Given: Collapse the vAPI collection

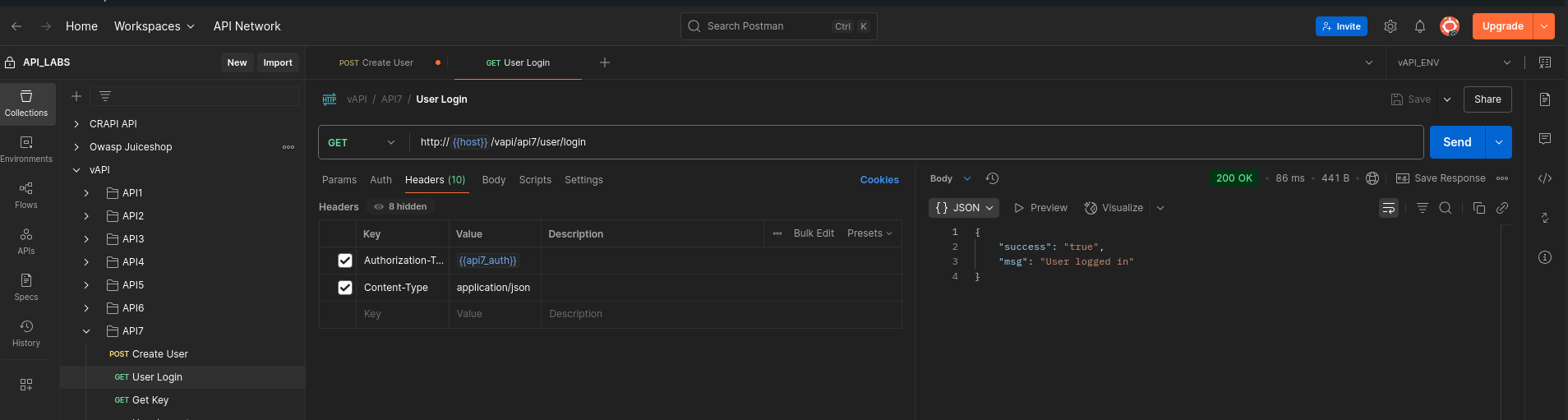Looking at the screenshot, I should [x=76, y=170].
